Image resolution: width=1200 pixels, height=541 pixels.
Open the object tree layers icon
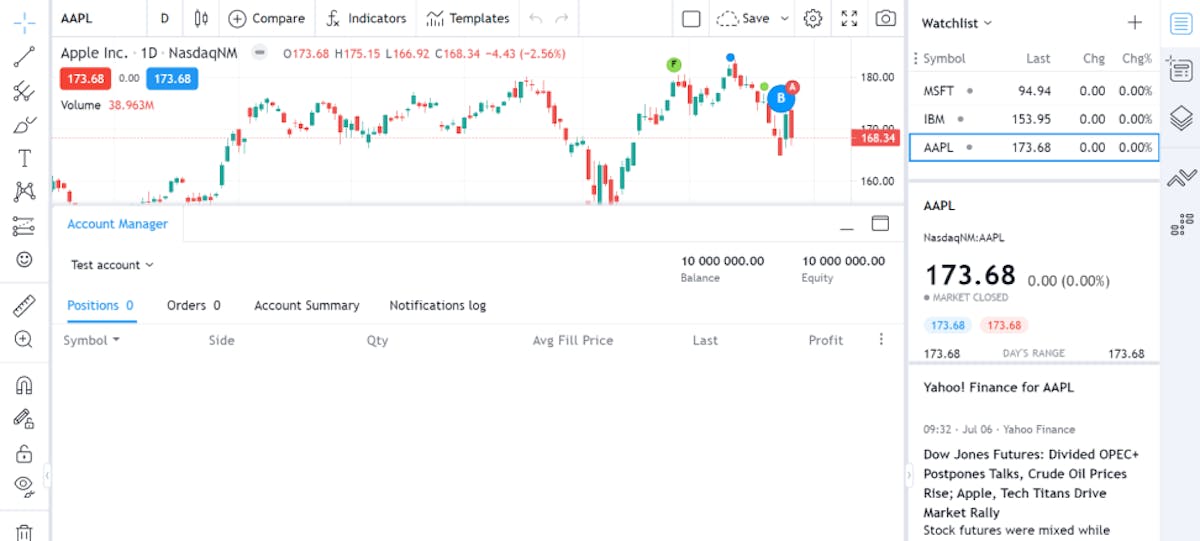tap(1181, 117)
